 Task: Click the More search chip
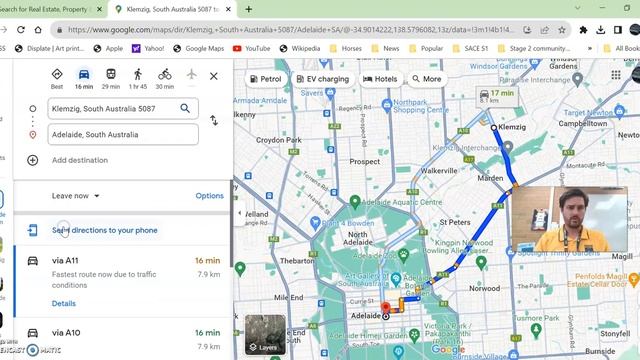point(427,79)
